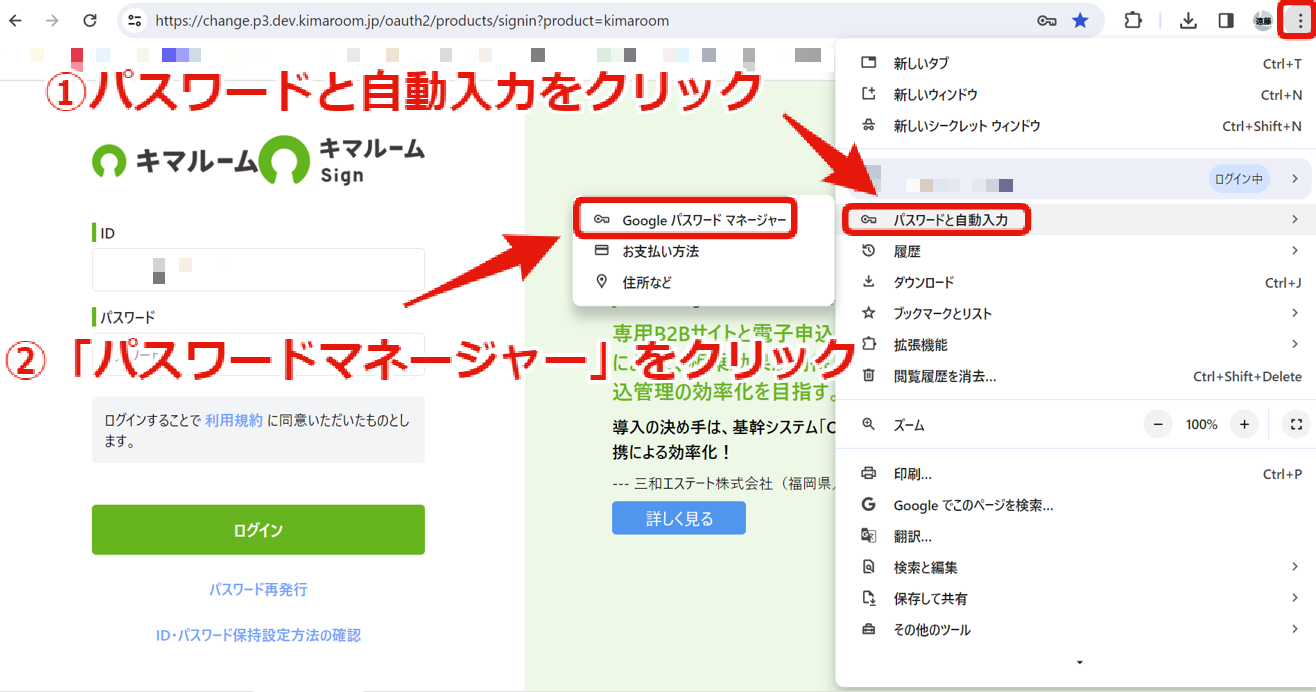1316x692 pixels.
Task: Open Google パスワード マネージャー submenu item
Action: (x=703, y=219)
